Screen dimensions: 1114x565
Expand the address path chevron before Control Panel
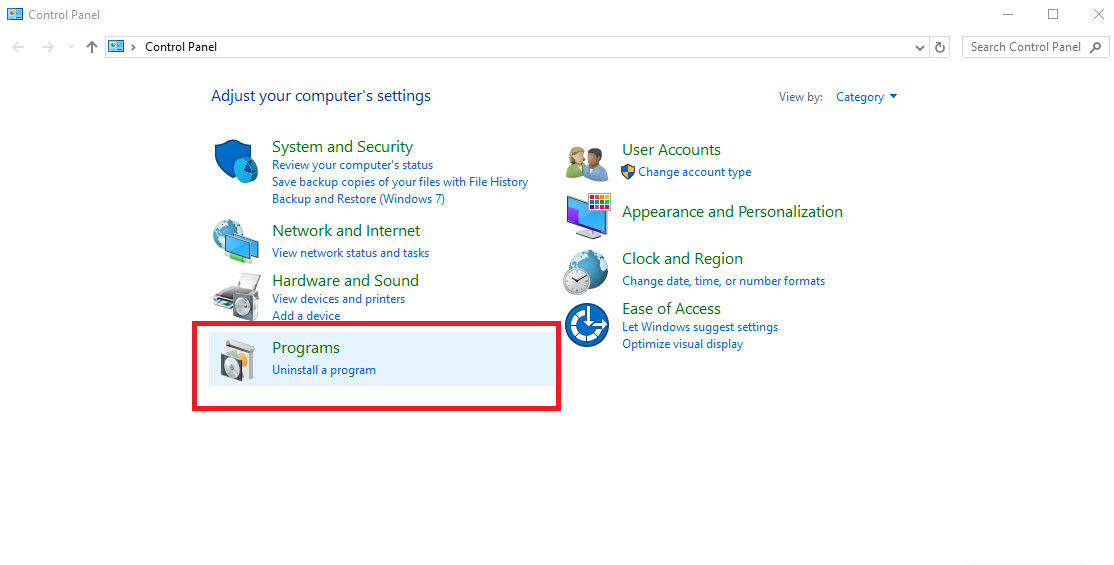(134, 47)
